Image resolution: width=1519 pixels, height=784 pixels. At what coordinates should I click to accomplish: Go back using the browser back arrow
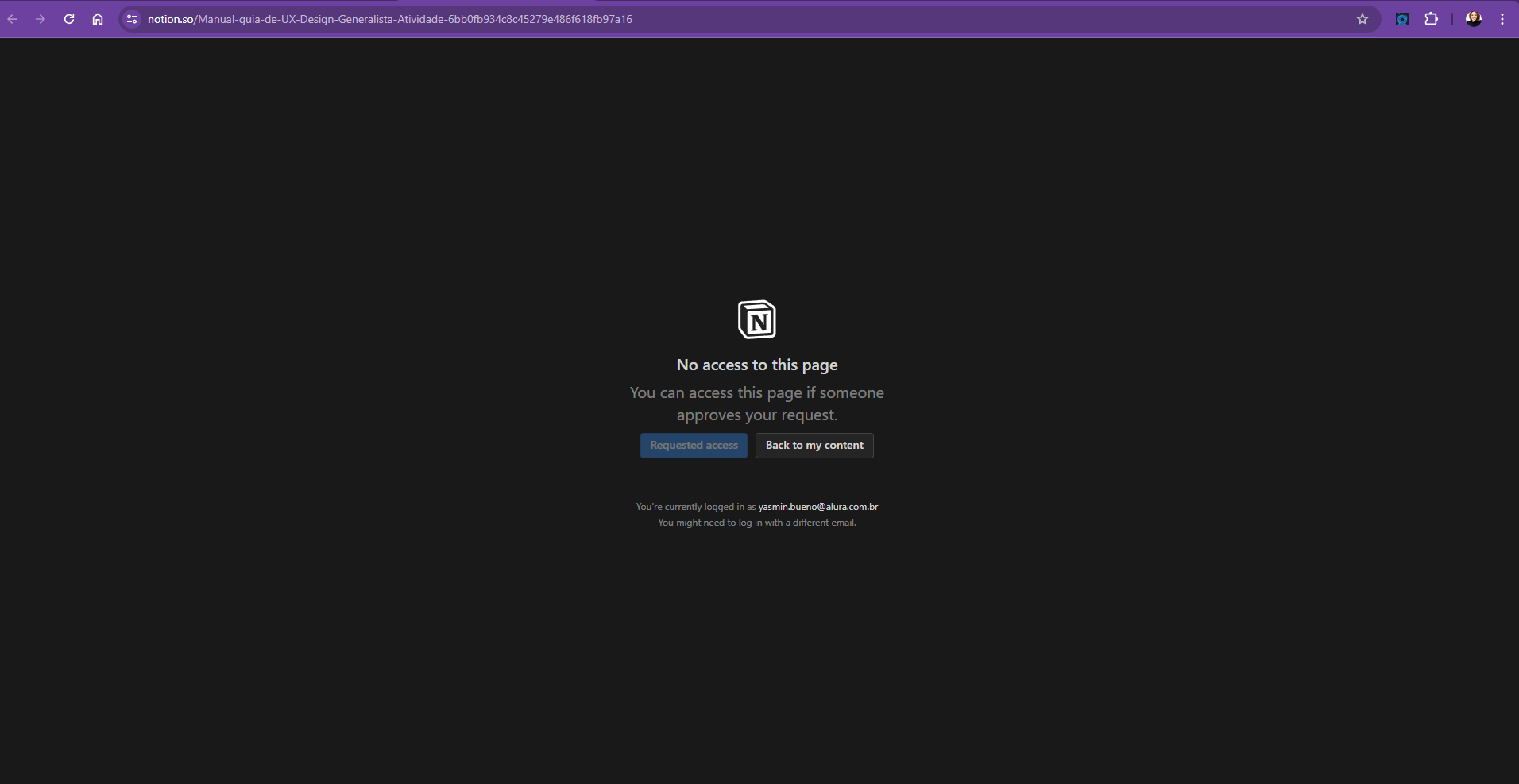[x=13, y=19]
